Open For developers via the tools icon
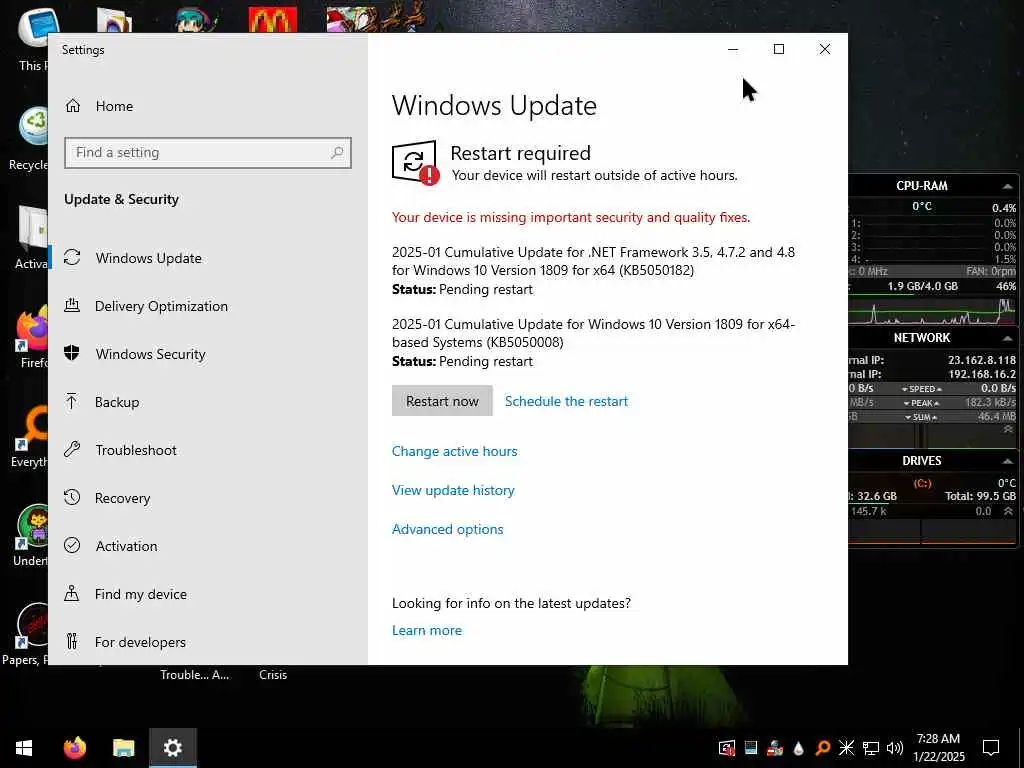Image resolution: width=1024 pixels, height=768 pixels. pyautogui.click(x=72, y=641)
